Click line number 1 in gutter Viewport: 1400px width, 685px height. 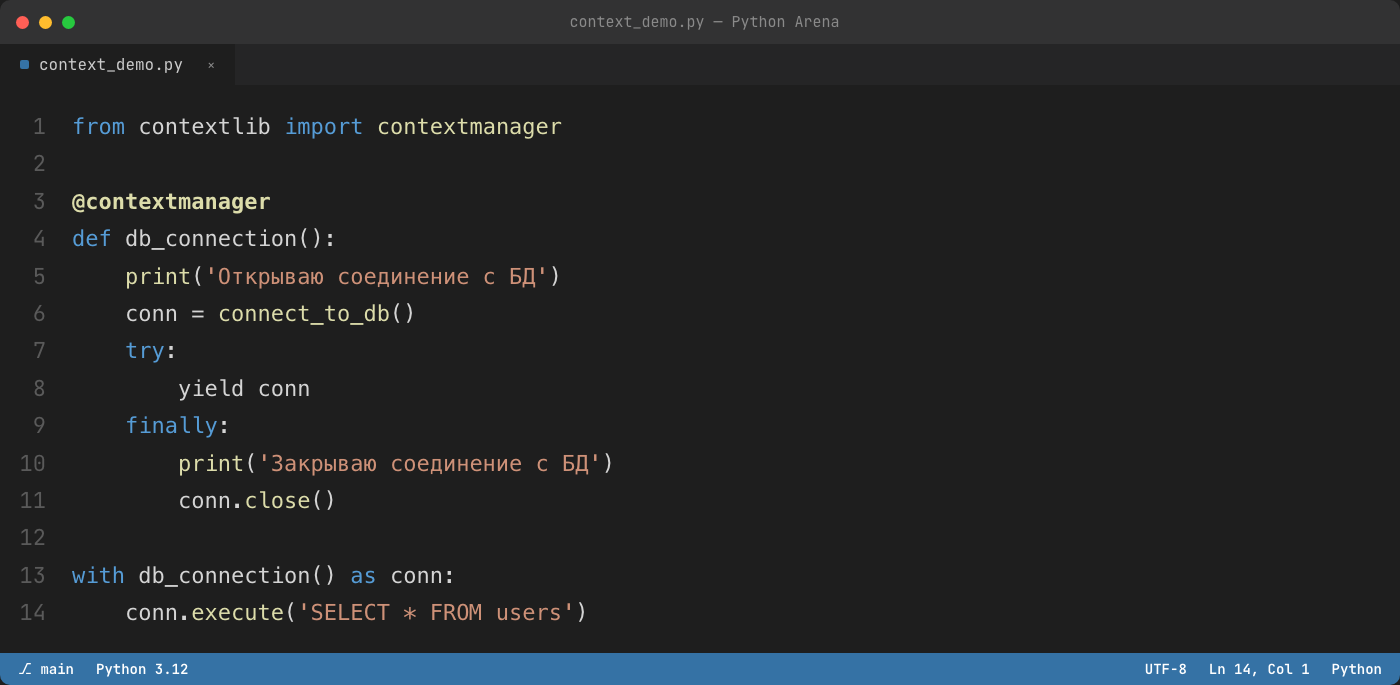[39, 127]
